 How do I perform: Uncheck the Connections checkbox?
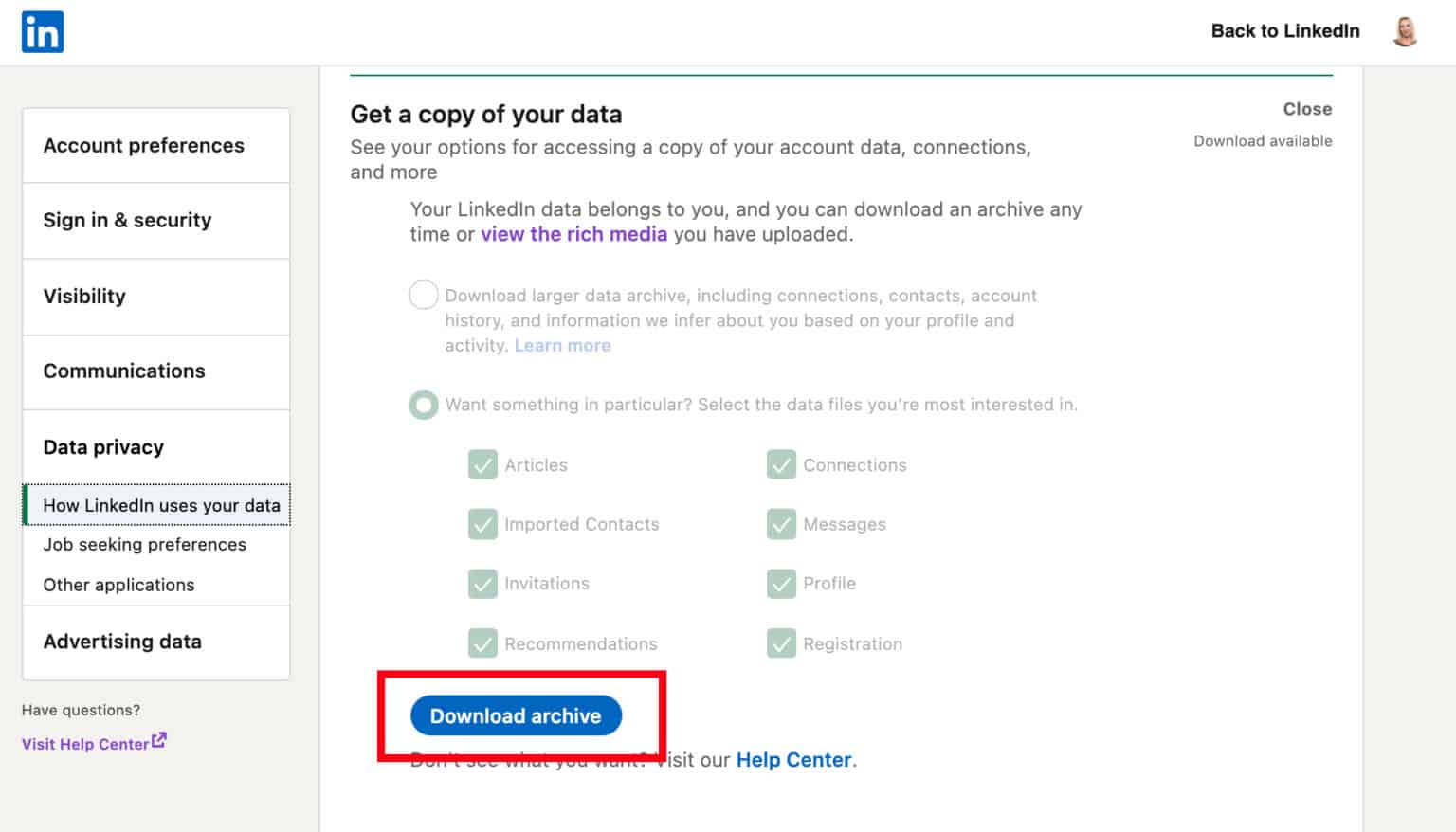(x=782, y=464)
